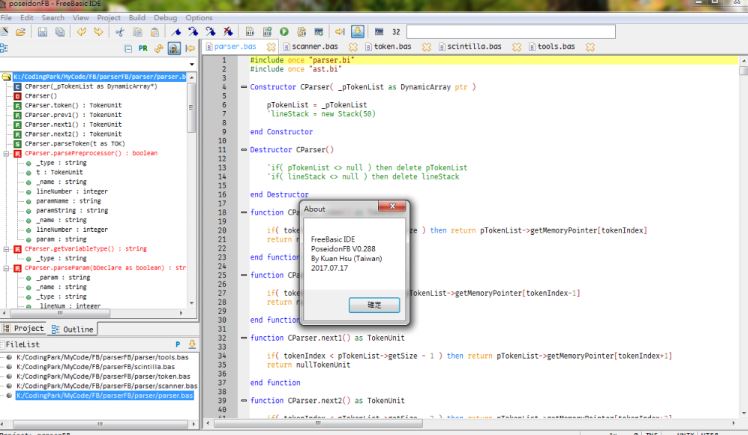Open the Build menu
This screenshot has width=748, height=435.
click(x=137, y=18)
